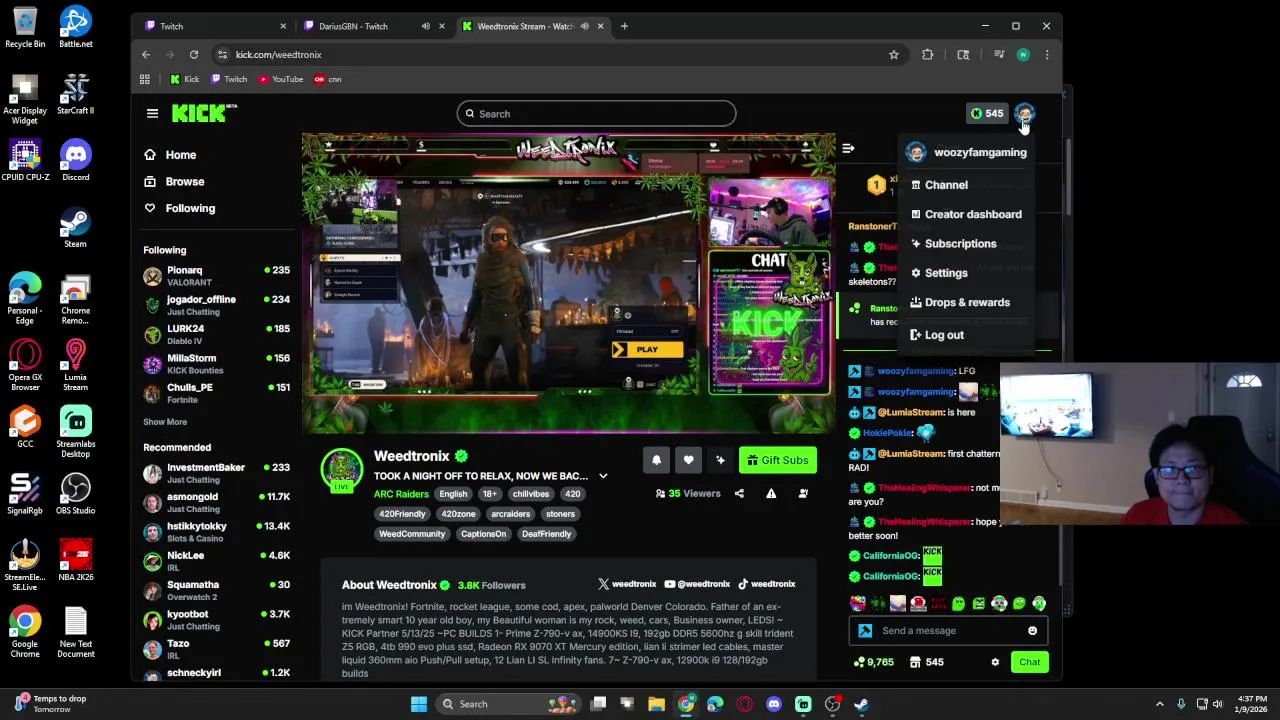The height and width of the screenshot is (720, 1280).
Task: Expand Show More under Following
Action: coord(165,422)
